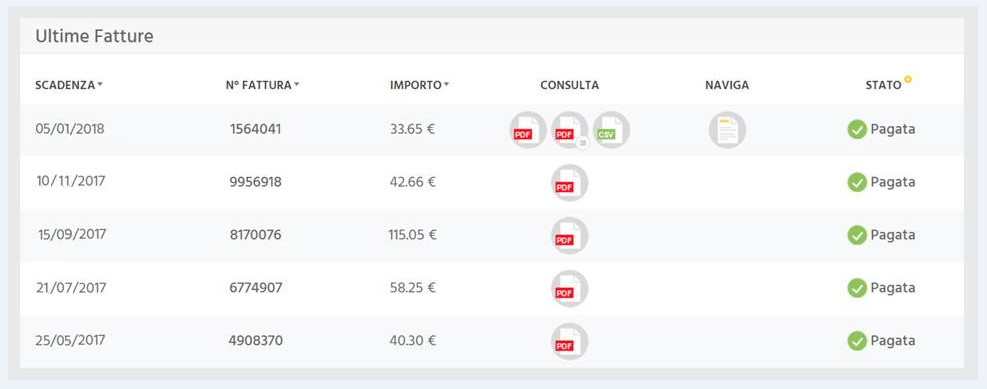Select invoice number 8170076
This screenshot has width=987, height=389.
[x=256, y=235]
